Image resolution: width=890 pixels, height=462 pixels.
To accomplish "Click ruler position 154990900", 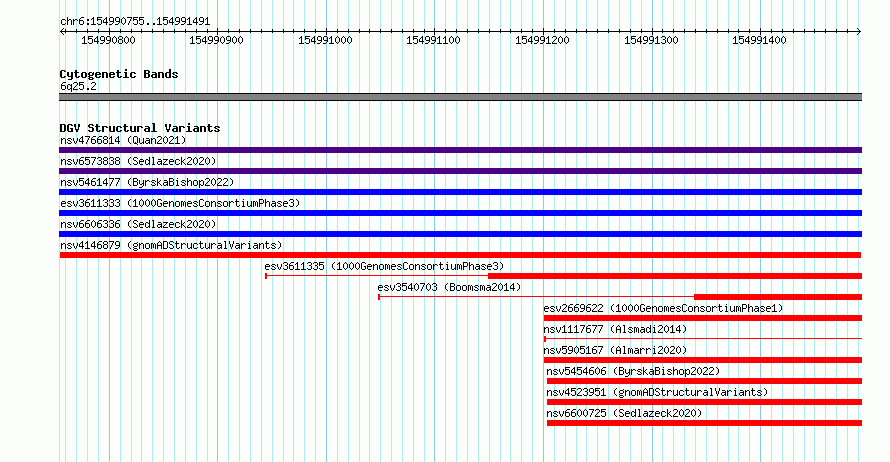I will (x=216, y=40).
